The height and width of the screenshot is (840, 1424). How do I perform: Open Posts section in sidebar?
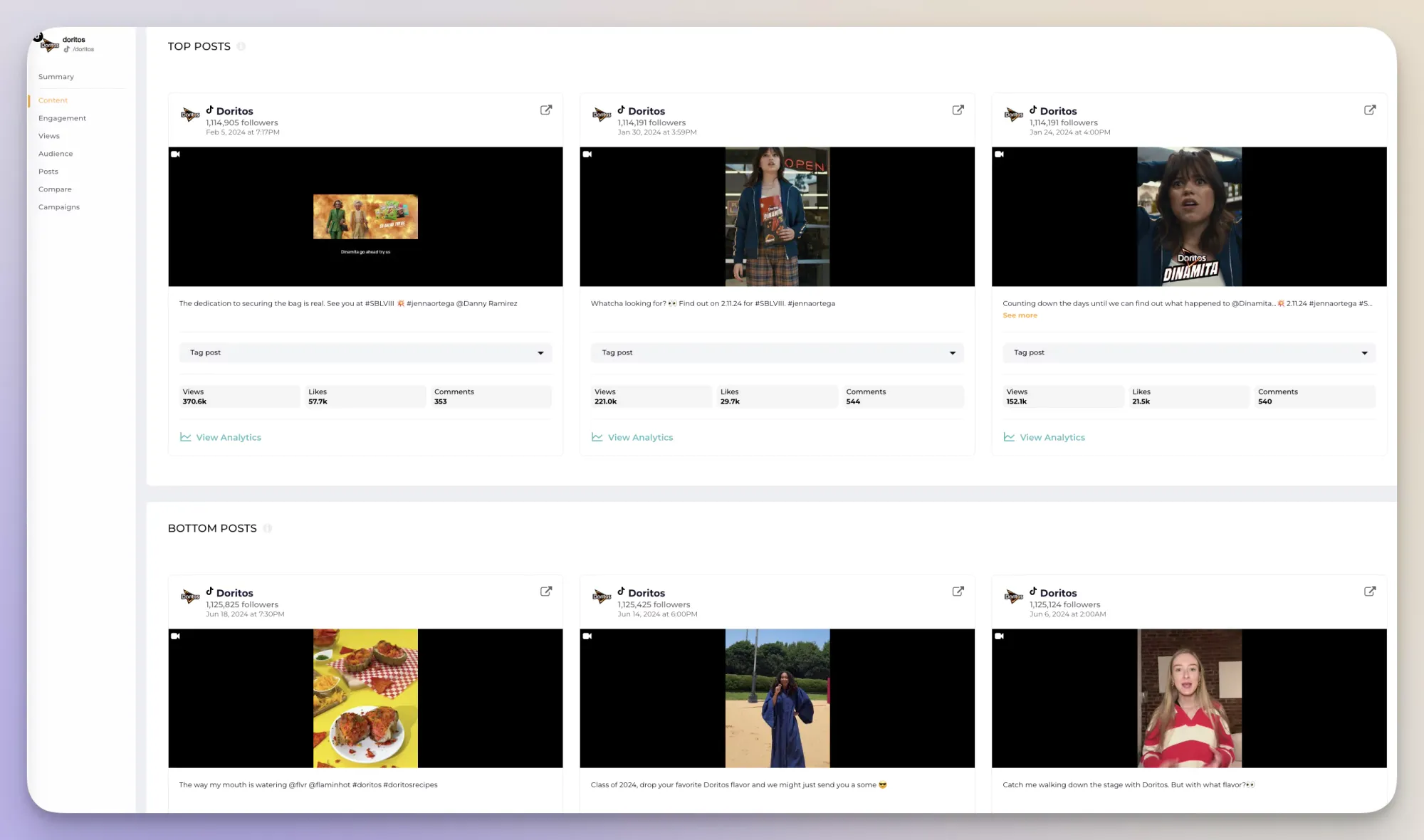coord(48,172)
